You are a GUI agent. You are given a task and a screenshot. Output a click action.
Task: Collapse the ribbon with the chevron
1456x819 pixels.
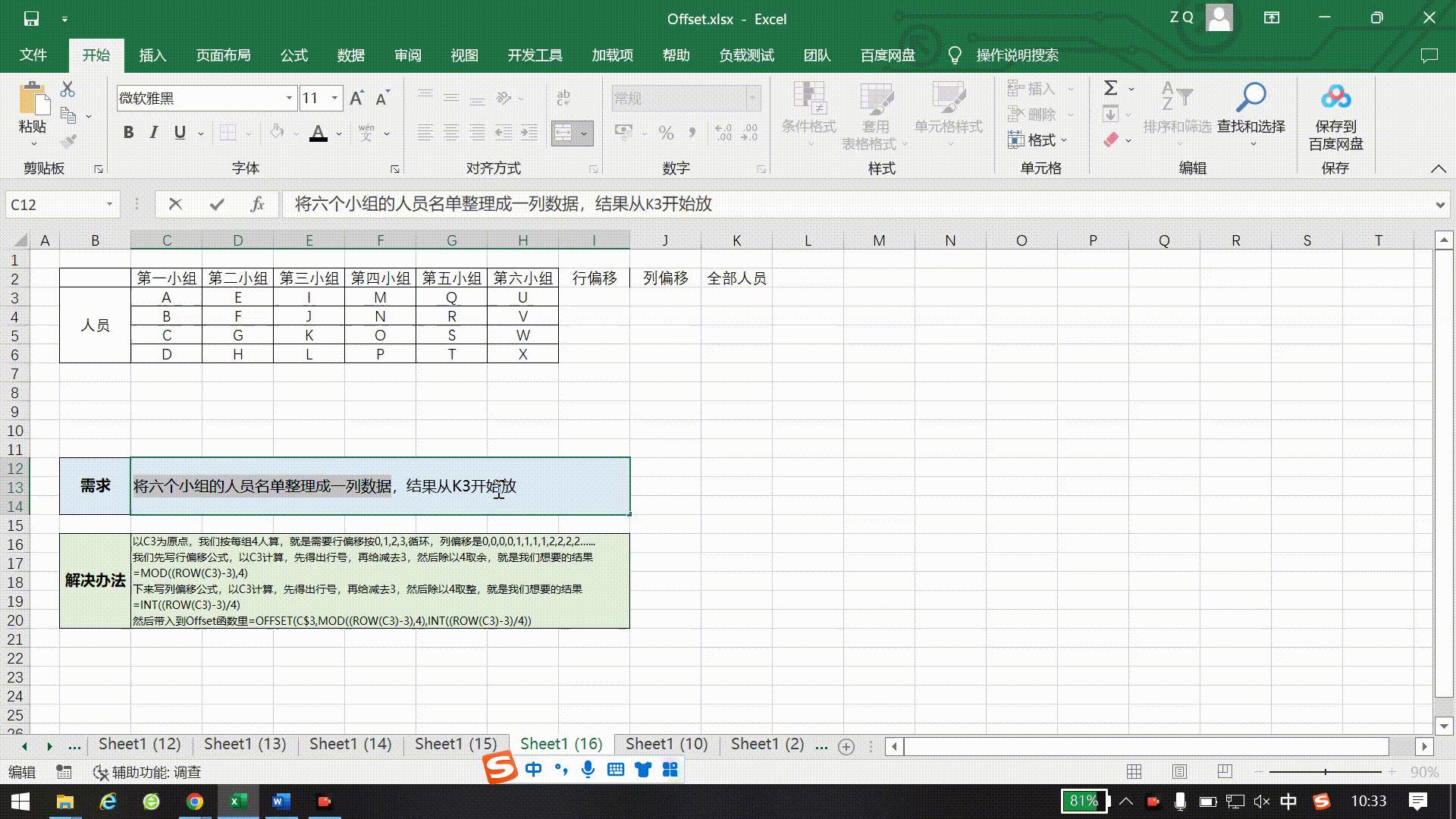click(1438, 168)
